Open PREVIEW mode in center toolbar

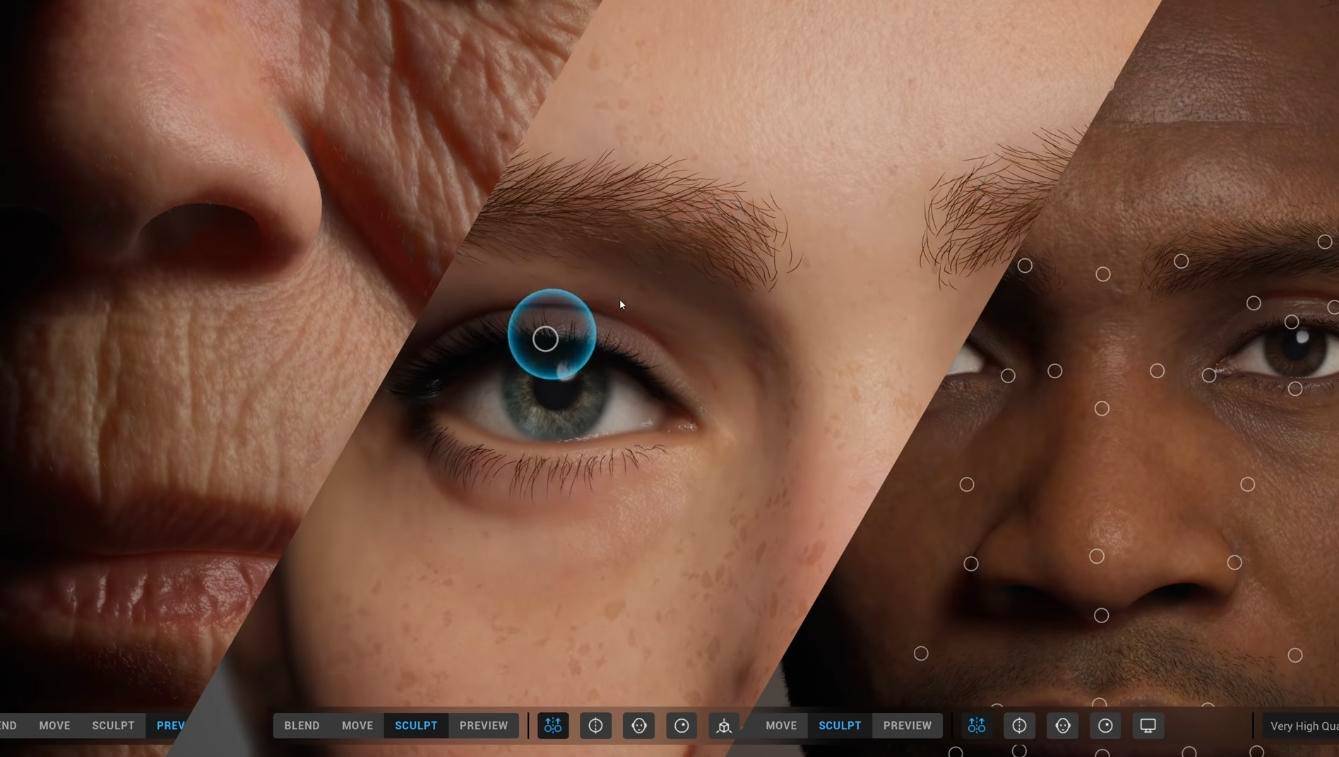pyautogui.click(x=484, y=726)
